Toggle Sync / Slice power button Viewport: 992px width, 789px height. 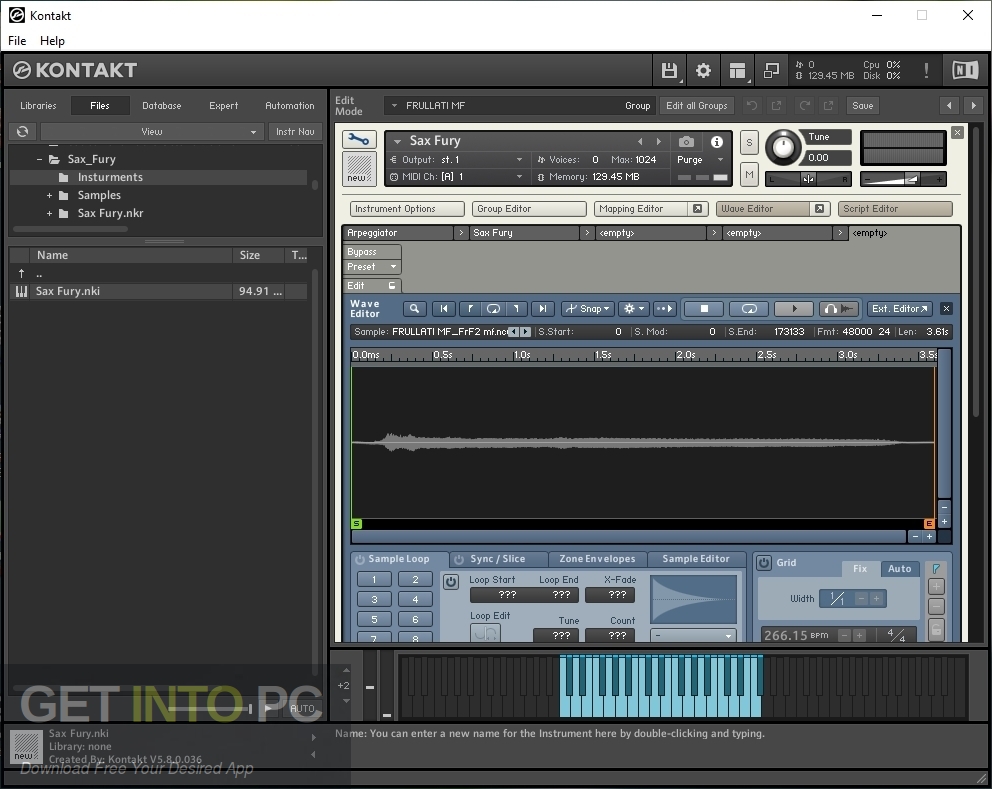459,559
